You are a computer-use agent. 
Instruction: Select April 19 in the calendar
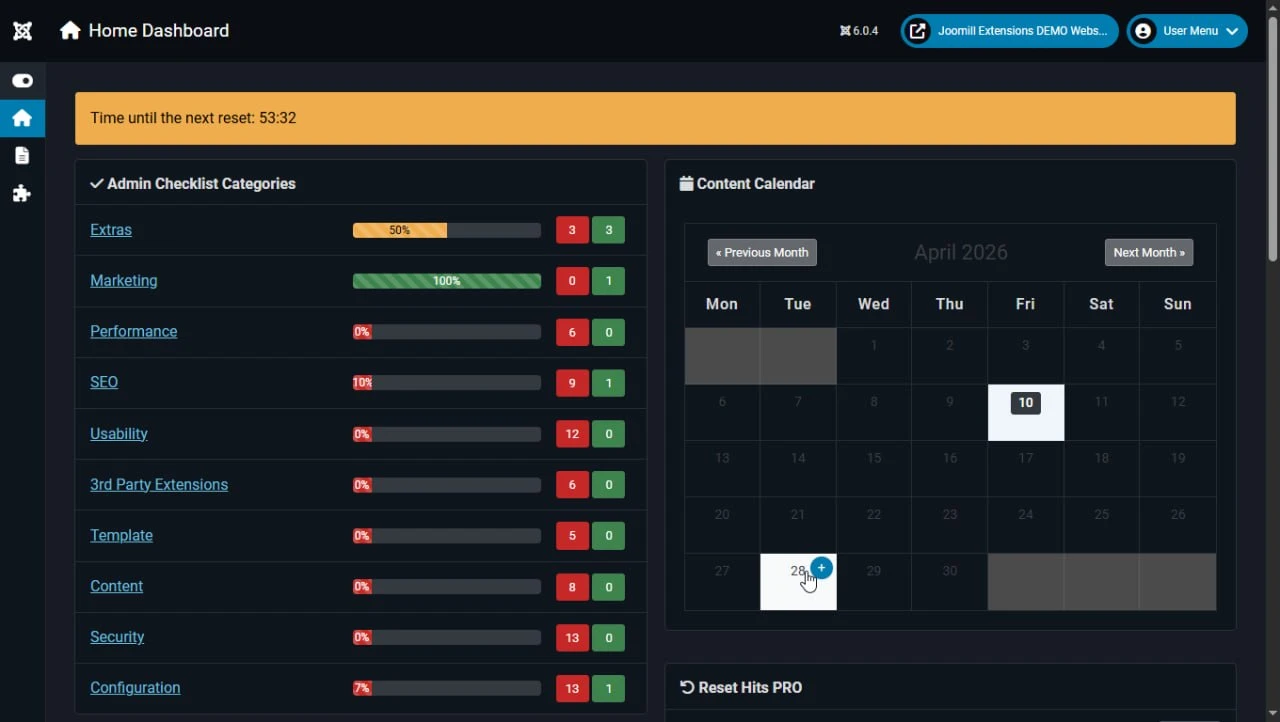[x=1178, y=468]
